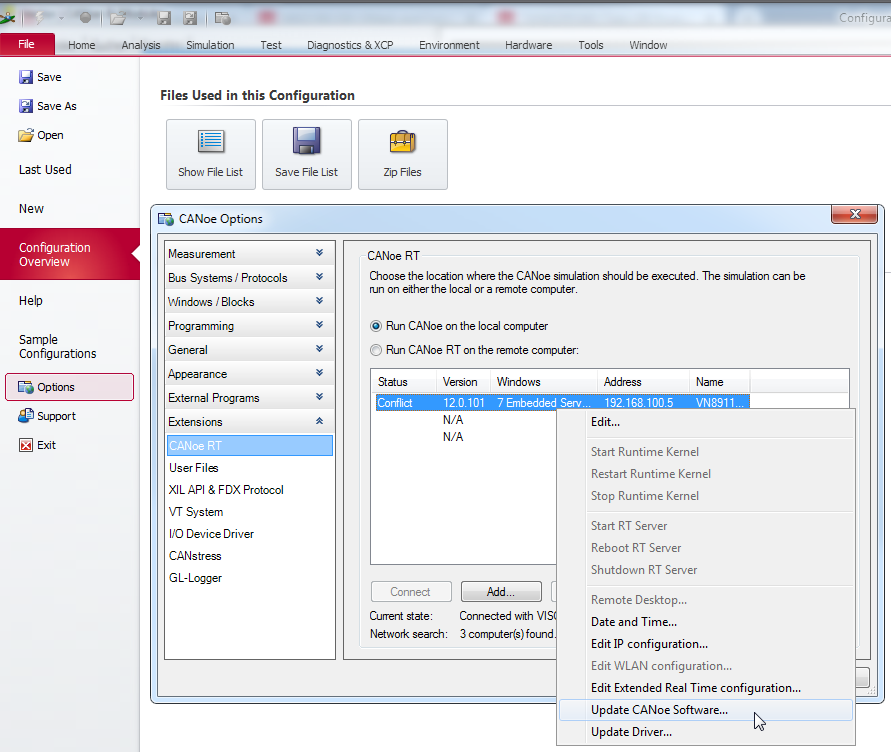Click the open folder icon in quick access toolbar
Screen dimensions: 891x752
tap(117, 18)
